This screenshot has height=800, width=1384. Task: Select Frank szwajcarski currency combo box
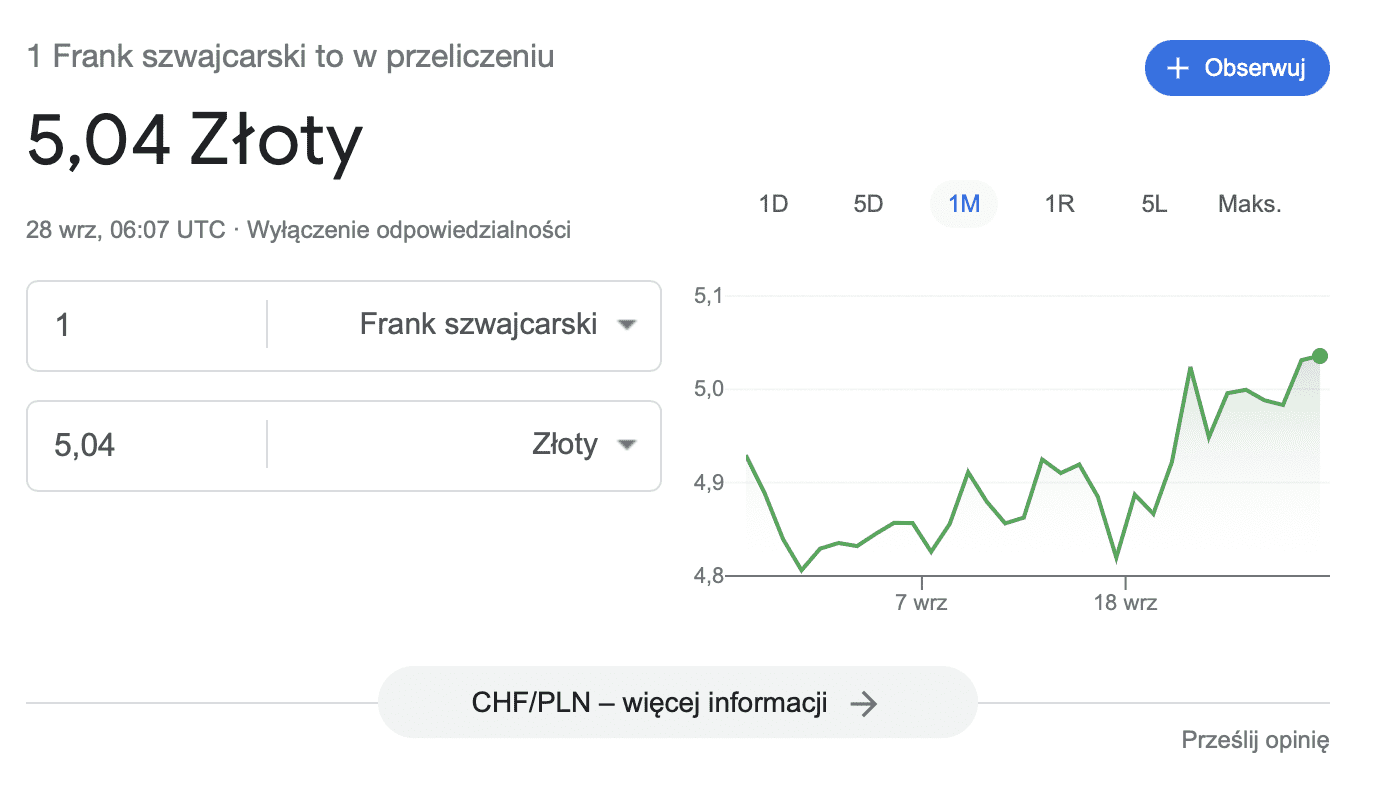click(464, 325)
